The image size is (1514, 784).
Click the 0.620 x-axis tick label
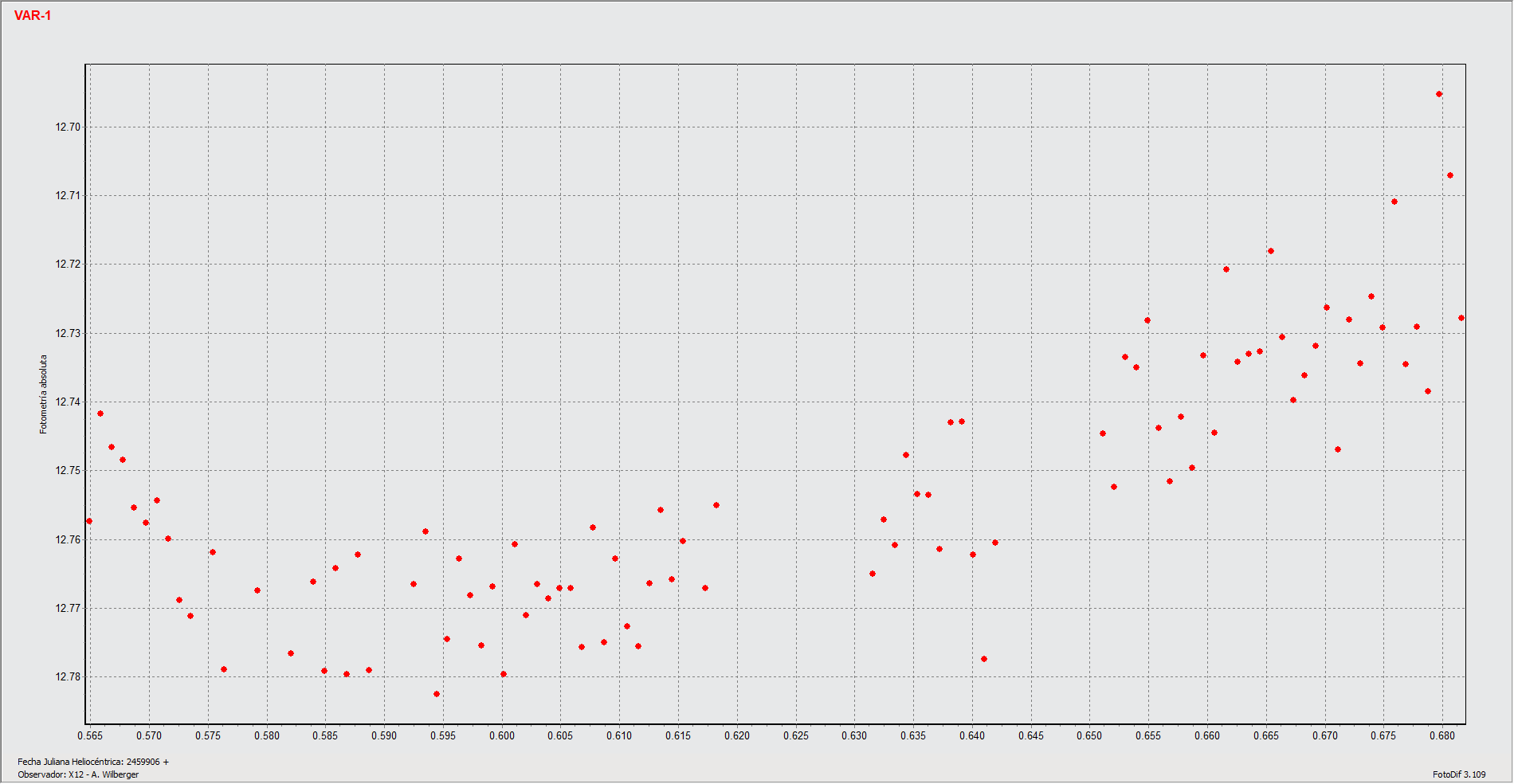(737, 735)
